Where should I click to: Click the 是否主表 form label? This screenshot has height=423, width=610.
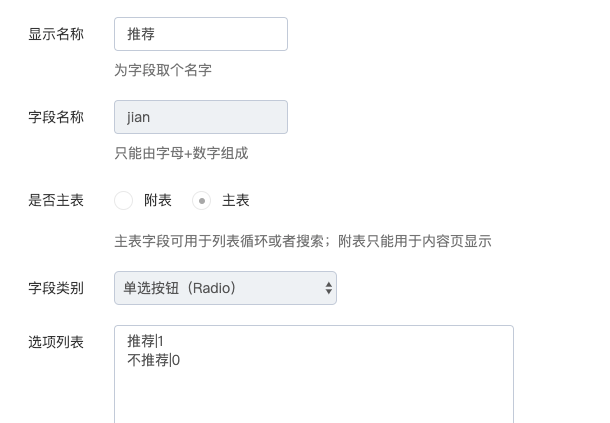point(56,200)
